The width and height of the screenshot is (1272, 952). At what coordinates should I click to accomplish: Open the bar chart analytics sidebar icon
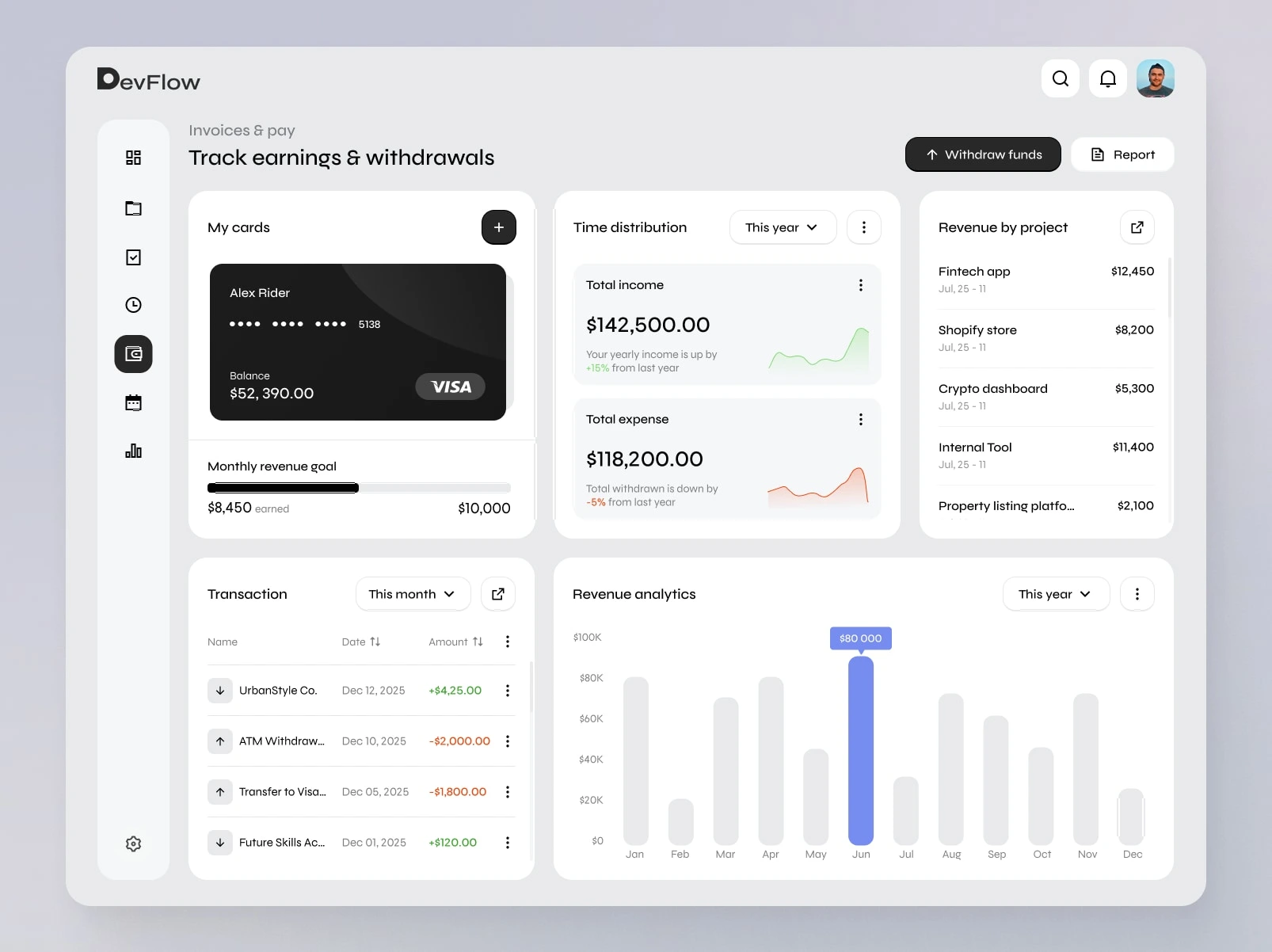tap(133, 451)
